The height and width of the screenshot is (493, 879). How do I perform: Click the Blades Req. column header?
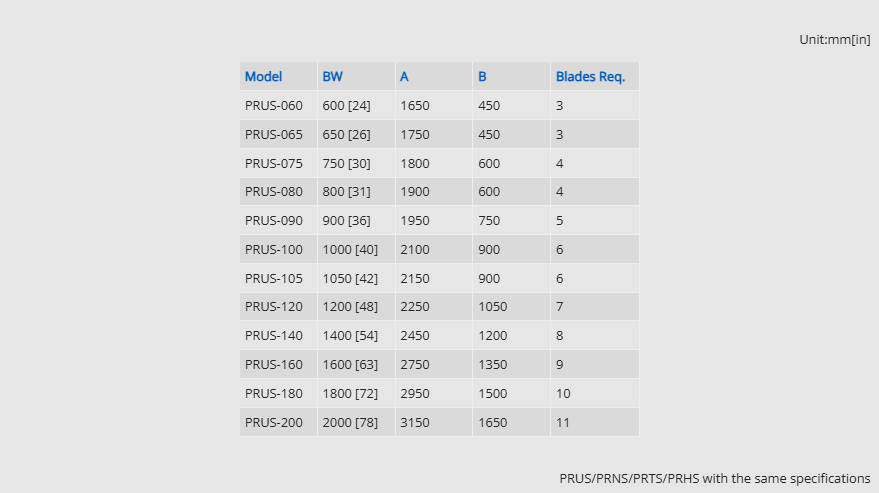click(590, 76)
